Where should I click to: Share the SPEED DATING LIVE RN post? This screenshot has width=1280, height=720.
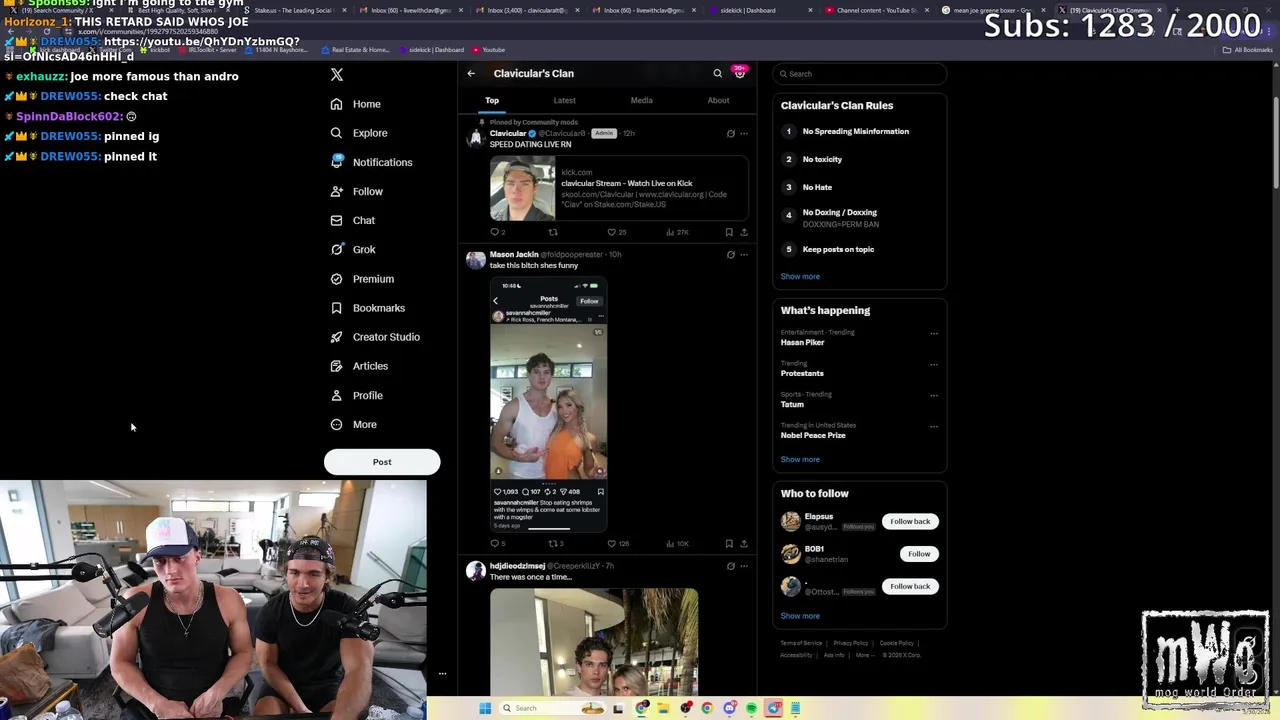pos(744,232)
